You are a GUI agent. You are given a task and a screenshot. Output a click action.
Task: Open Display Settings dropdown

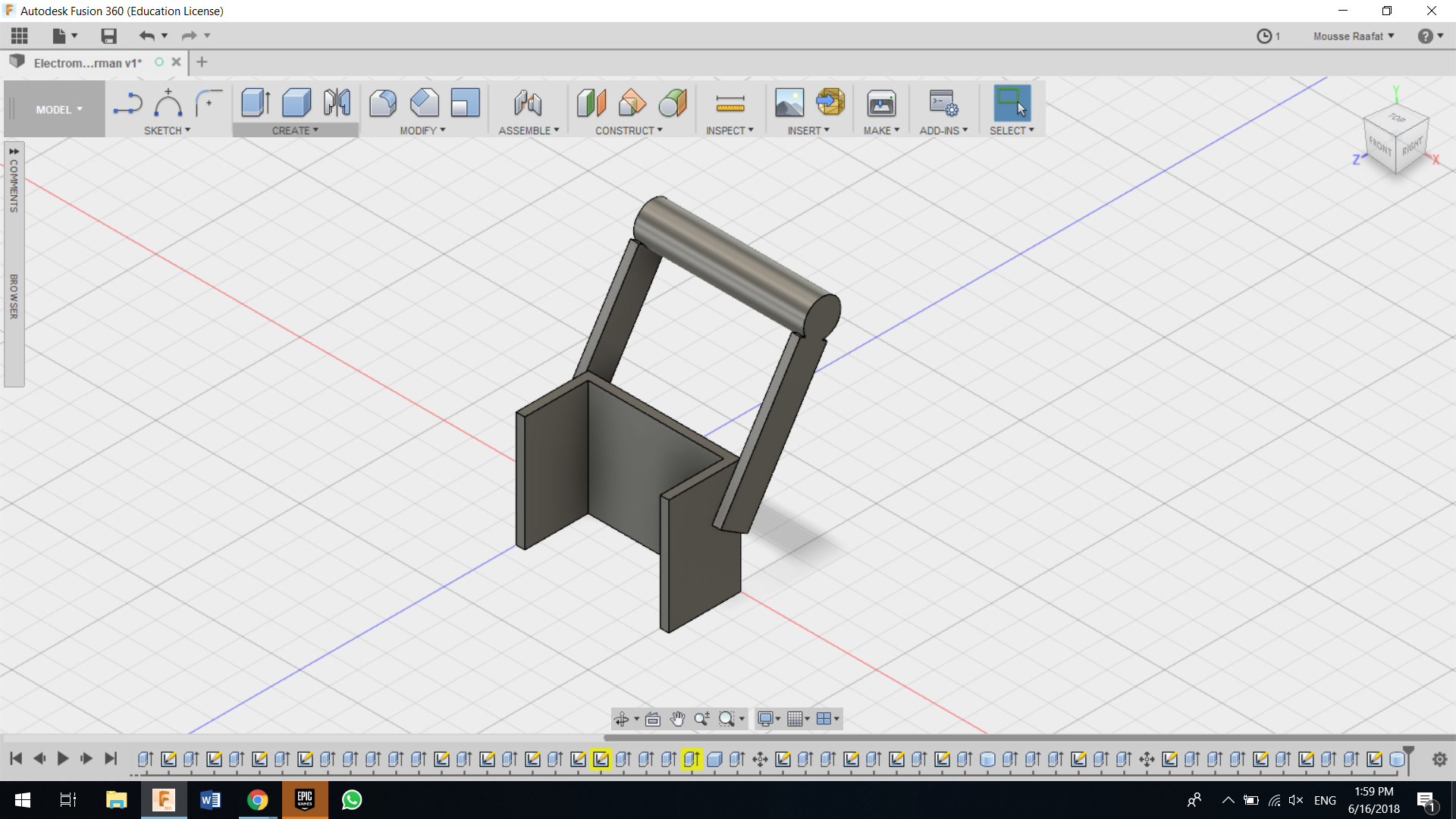click(769, 719)
